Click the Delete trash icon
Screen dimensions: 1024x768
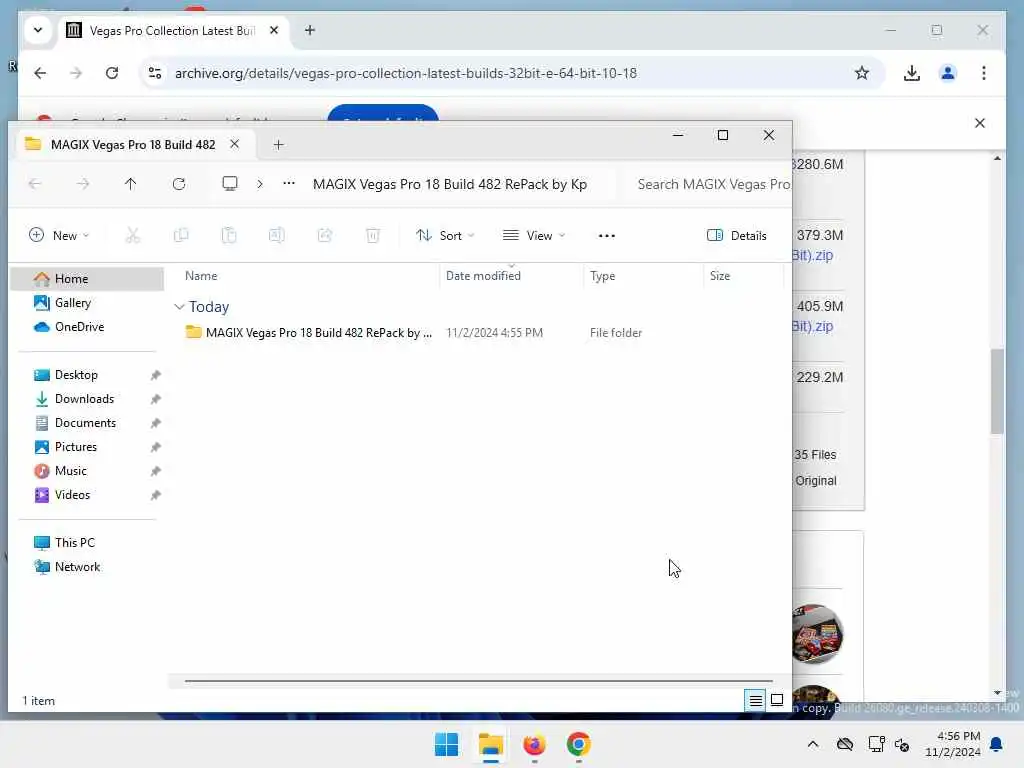(x=372, y=235)
